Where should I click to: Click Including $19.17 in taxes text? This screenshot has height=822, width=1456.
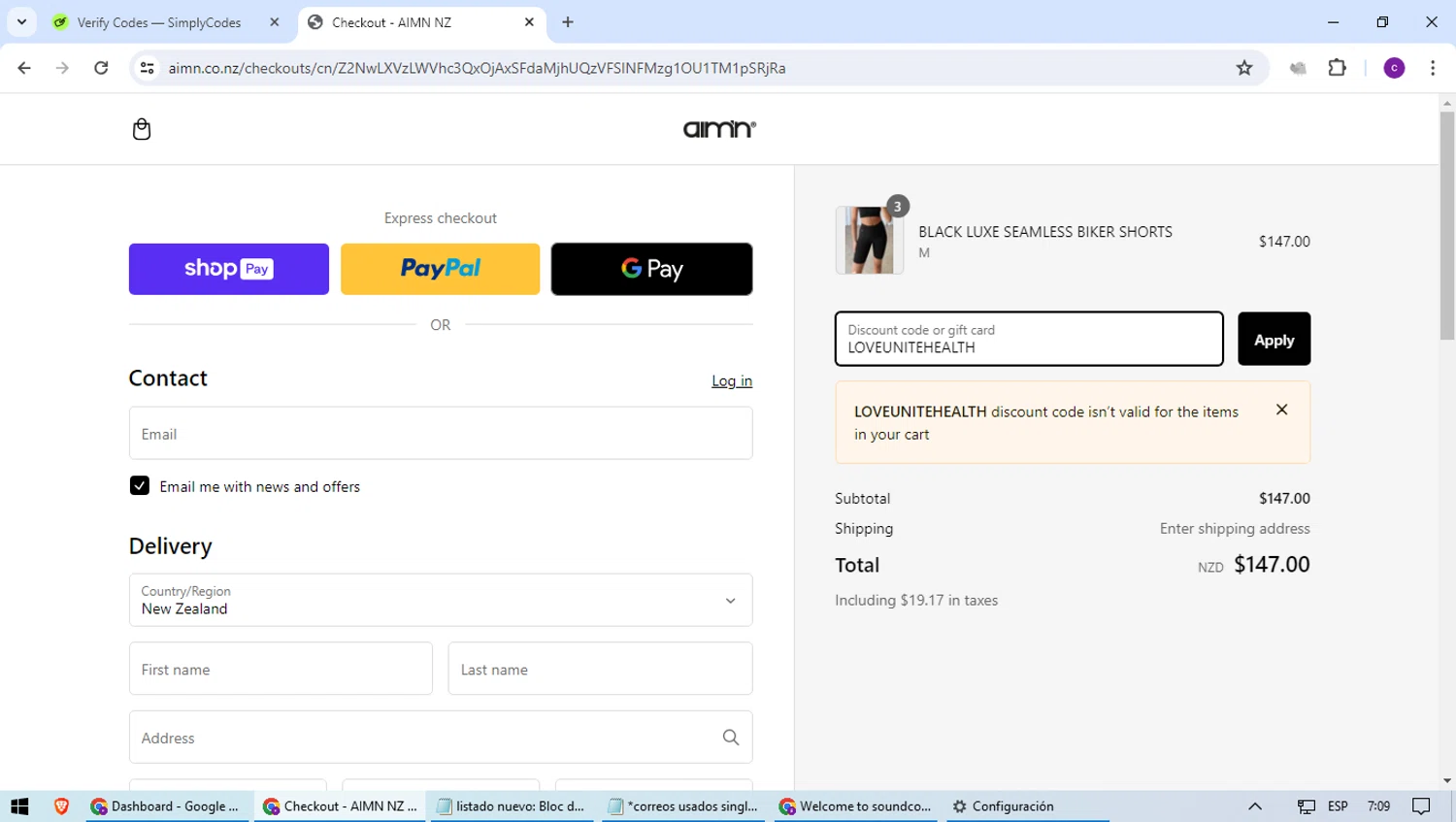coord(916,601)
